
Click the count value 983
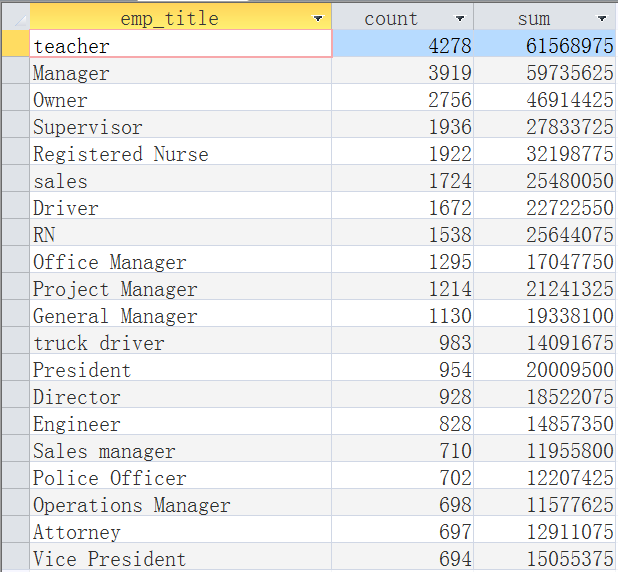[455, 343]
